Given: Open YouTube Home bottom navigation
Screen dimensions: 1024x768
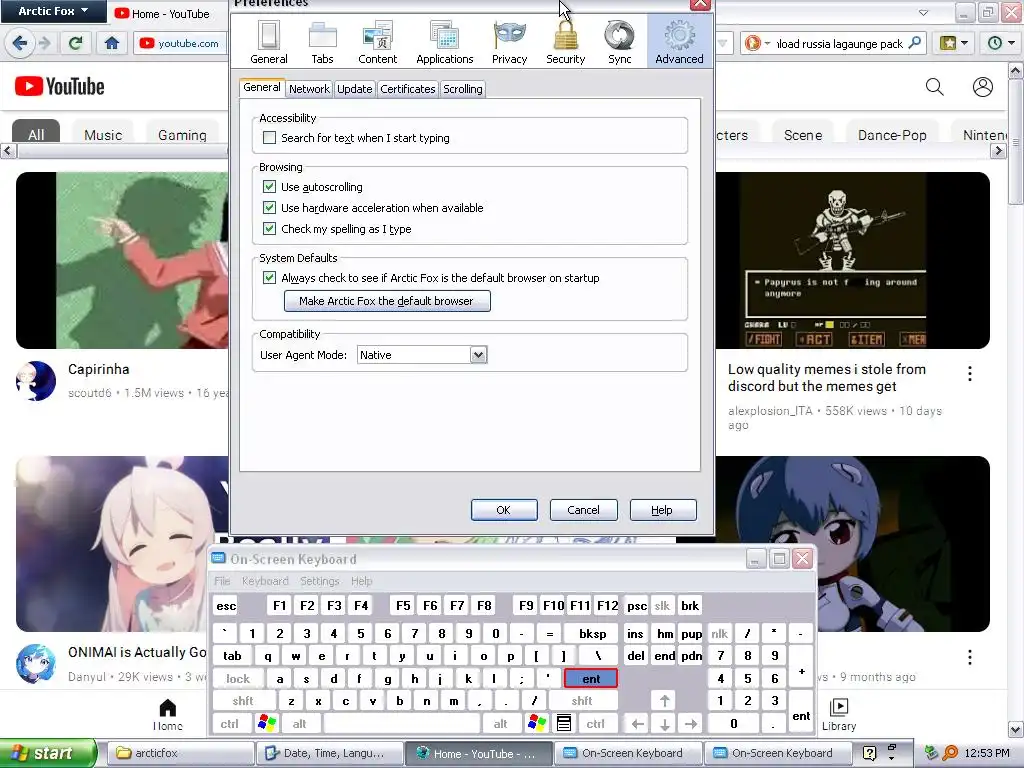Looking at the screenshot, I should tap(168, 714).
